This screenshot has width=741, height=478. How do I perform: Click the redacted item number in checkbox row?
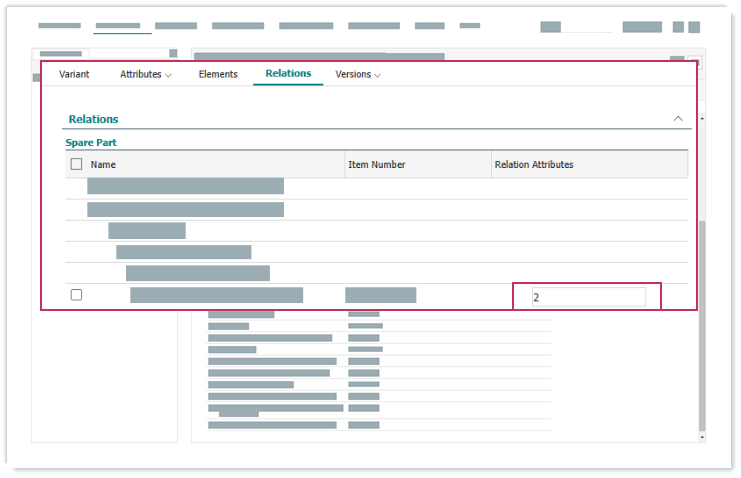(380, 295)
